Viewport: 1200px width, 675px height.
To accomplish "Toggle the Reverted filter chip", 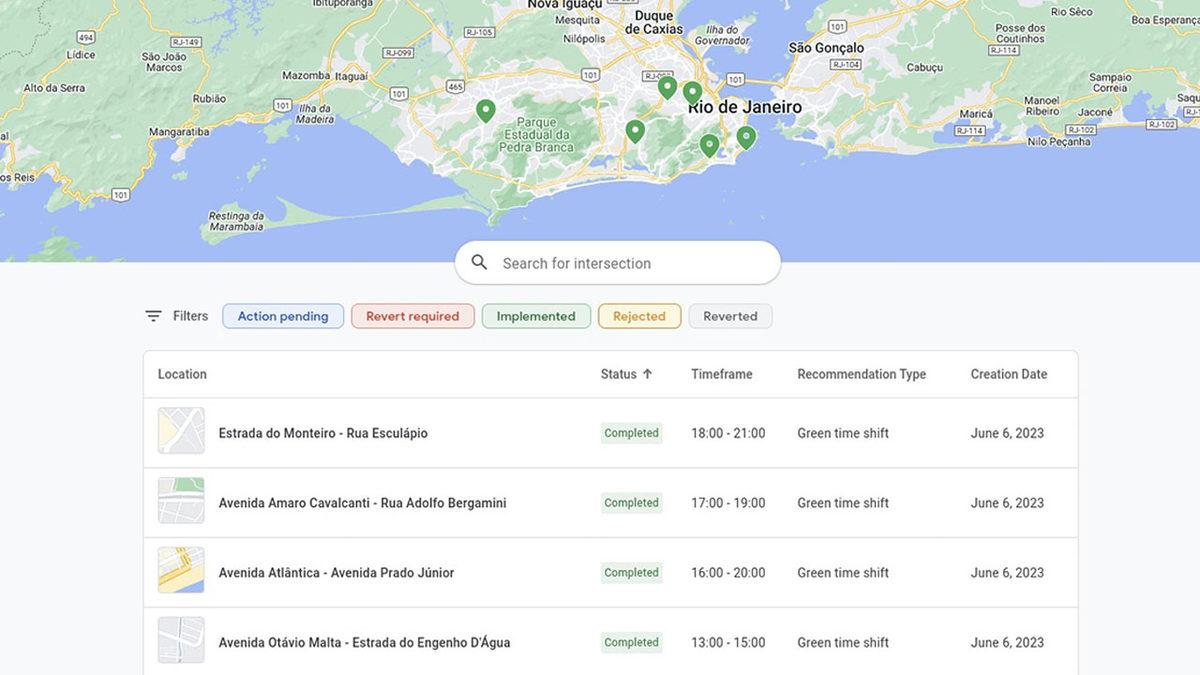I will click(730, 315).
